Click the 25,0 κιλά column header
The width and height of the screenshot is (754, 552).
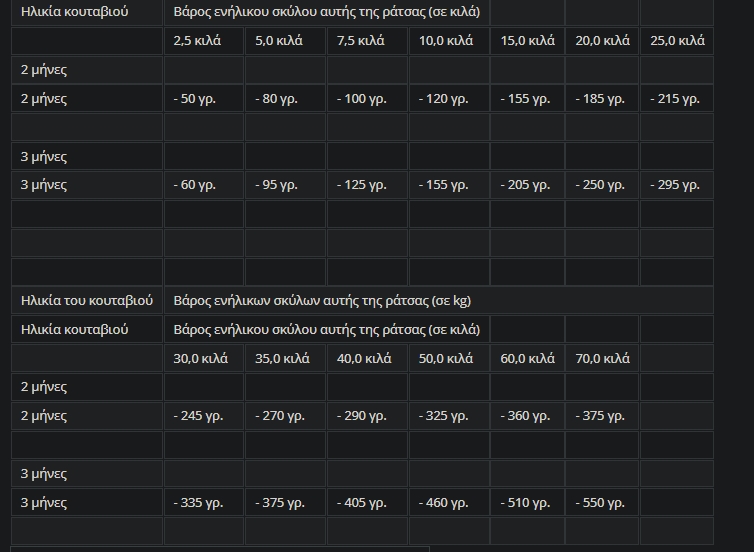click(x=677, y=41)
